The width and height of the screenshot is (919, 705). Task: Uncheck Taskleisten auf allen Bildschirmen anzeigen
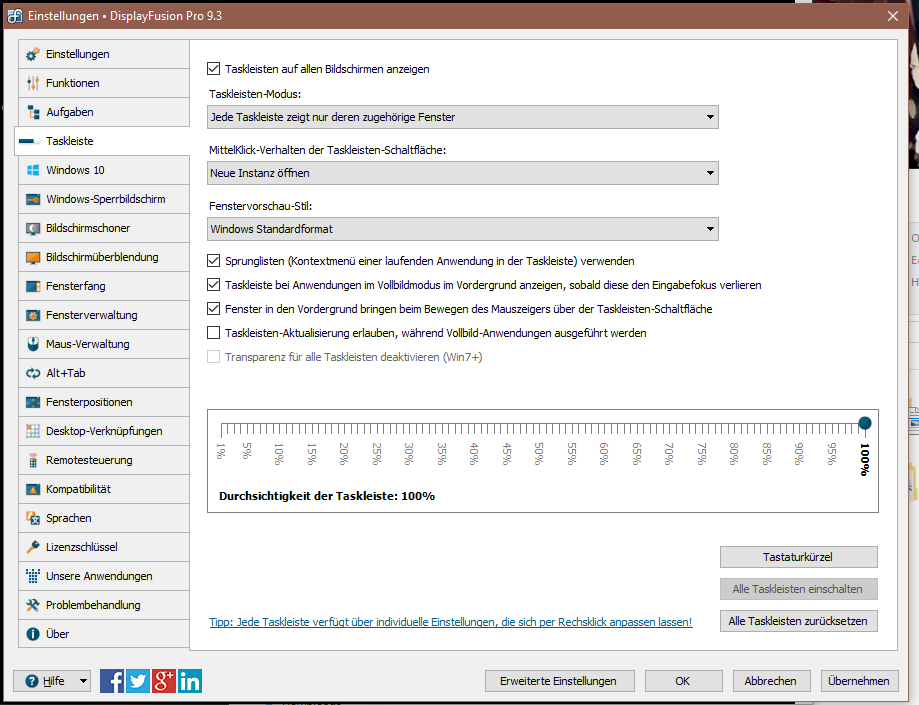pyautogui.click(x=213, y=69)
